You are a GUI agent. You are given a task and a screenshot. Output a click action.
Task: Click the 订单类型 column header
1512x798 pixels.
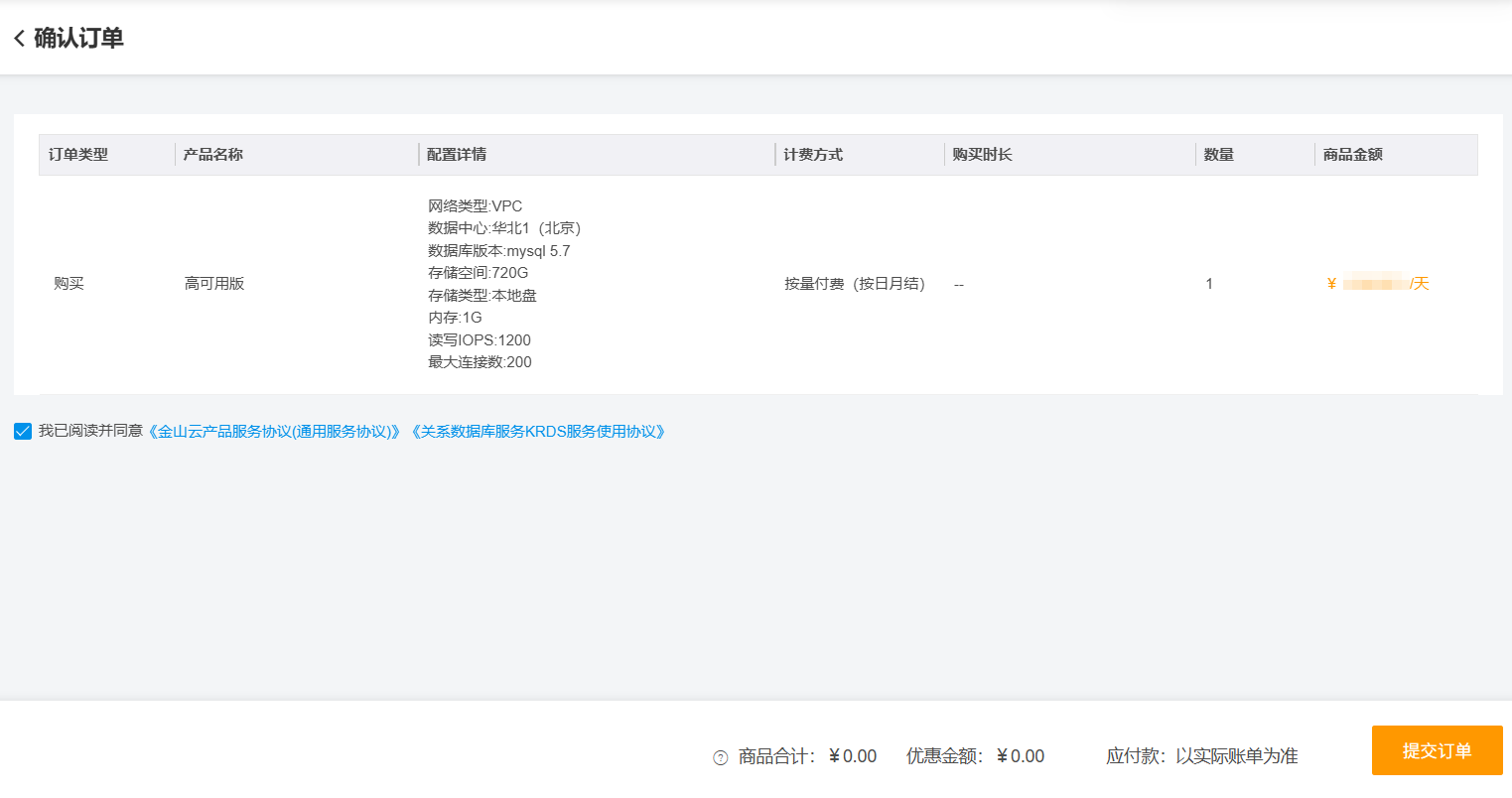[x=78, y=155]
